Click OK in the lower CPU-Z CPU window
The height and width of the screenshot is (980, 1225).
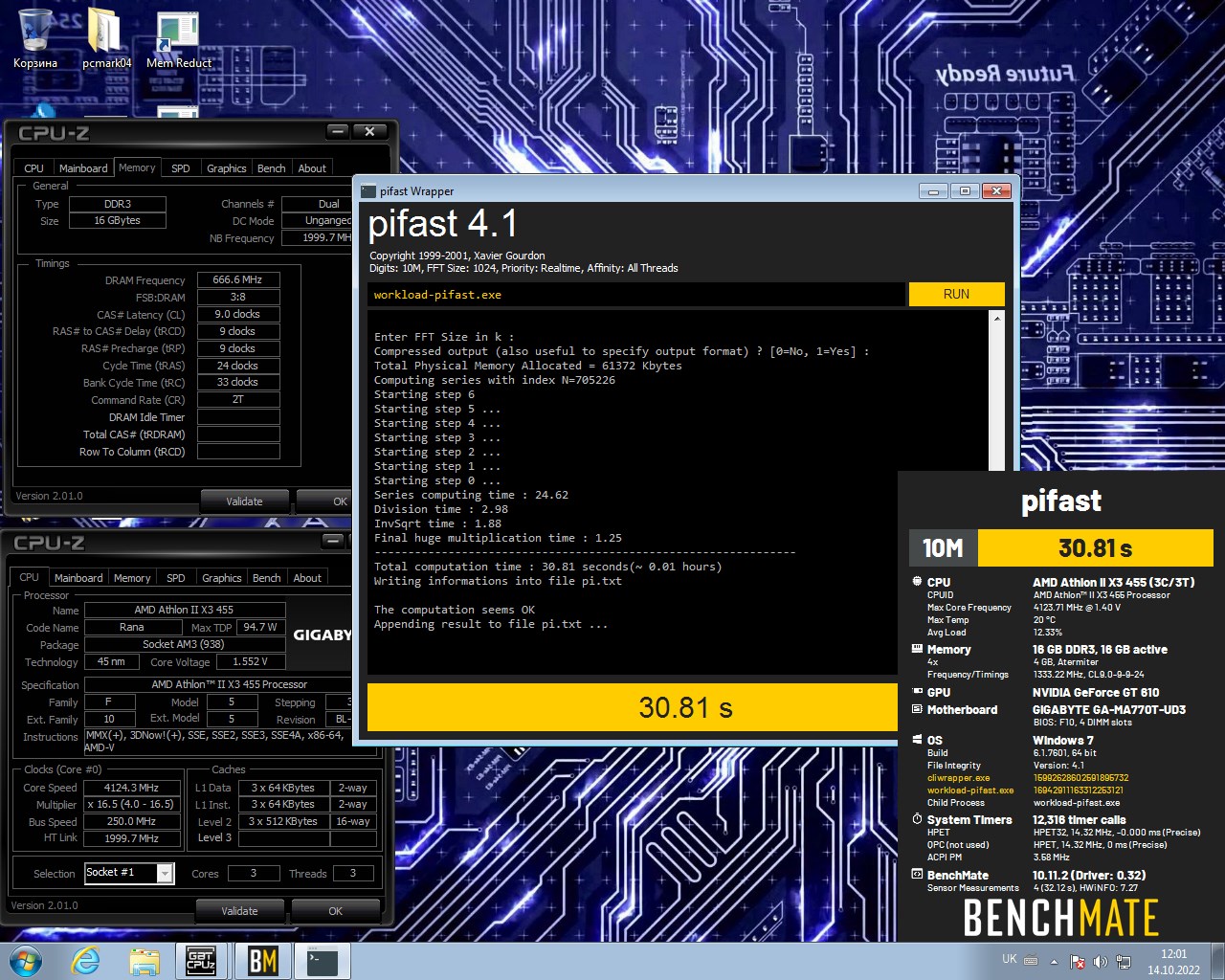coord(335,911)
